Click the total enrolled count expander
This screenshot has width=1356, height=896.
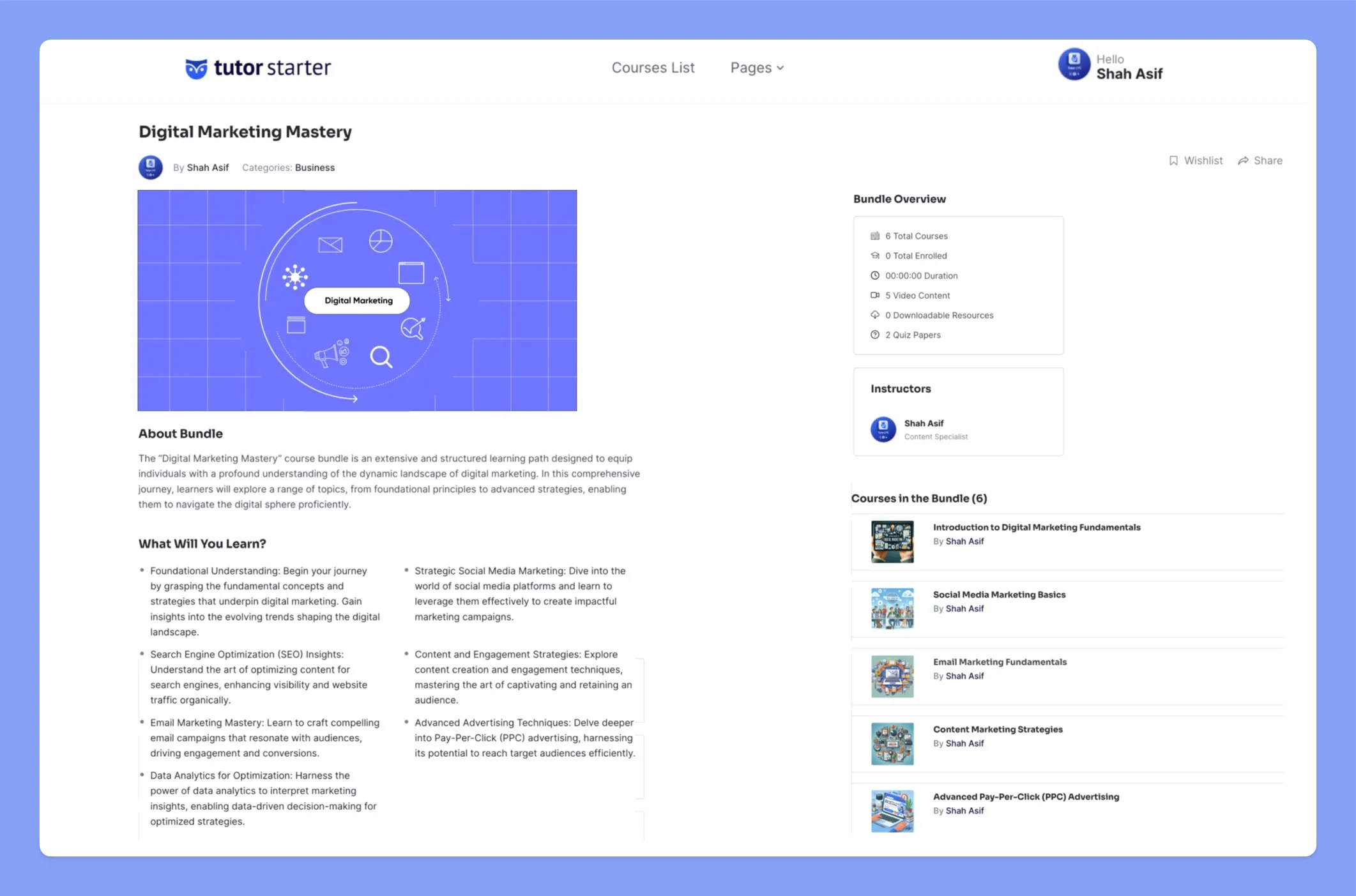[x=916, y=255]
